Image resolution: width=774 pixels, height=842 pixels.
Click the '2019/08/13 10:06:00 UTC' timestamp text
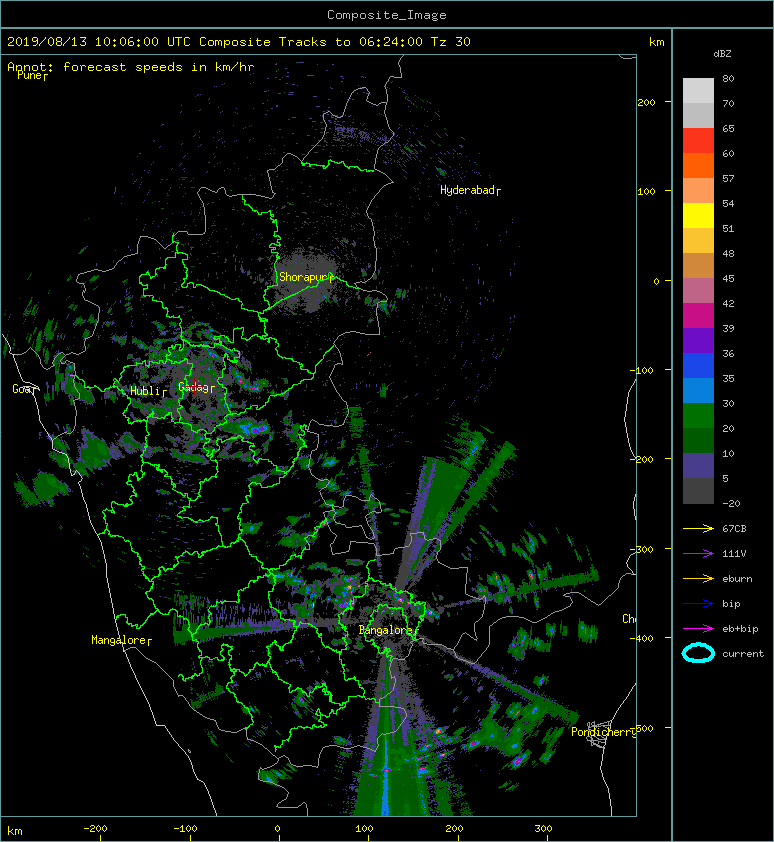[98, 42]
